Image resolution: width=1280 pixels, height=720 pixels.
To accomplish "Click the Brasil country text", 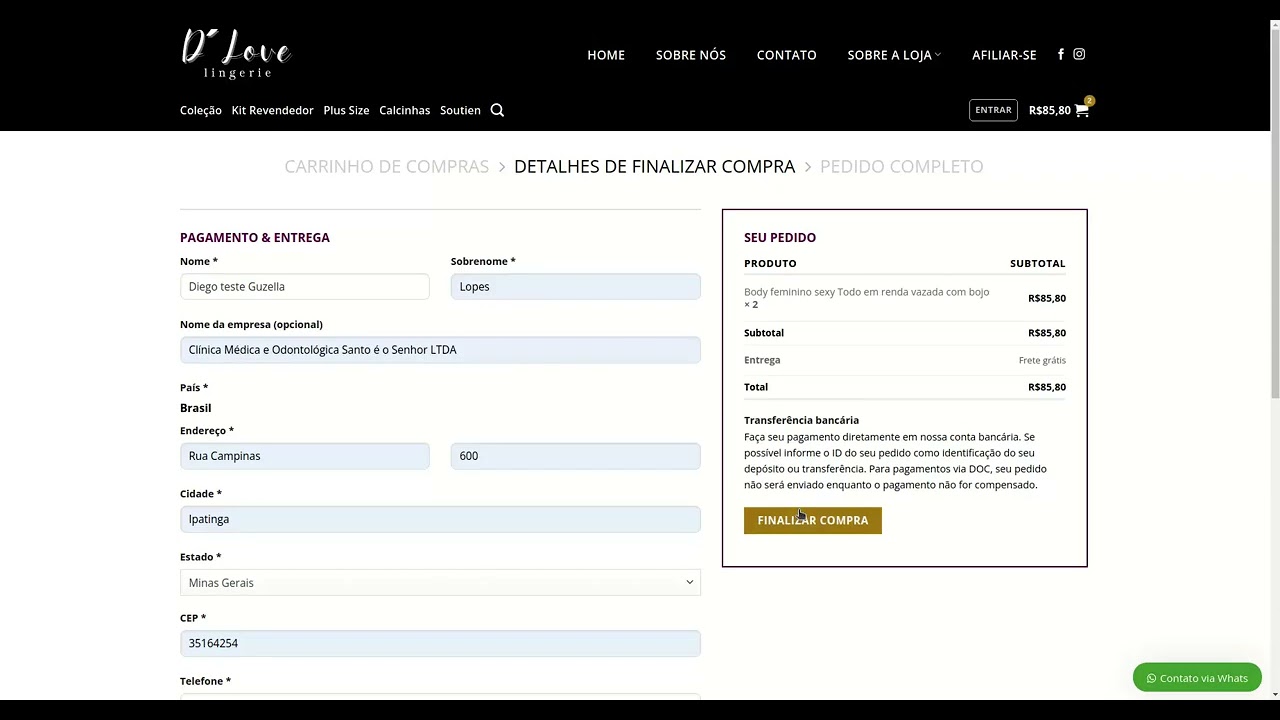I will tap(196, 408).
